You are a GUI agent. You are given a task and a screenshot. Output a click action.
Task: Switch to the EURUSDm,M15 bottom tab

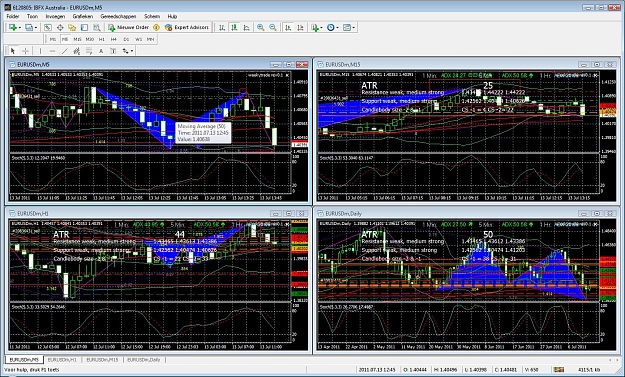coord(102,360)
